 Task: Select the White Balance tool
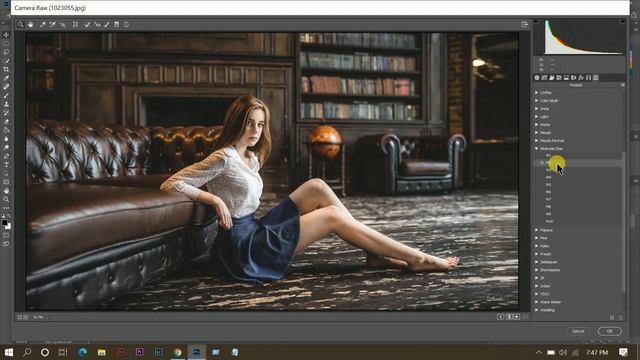point(43,24)
